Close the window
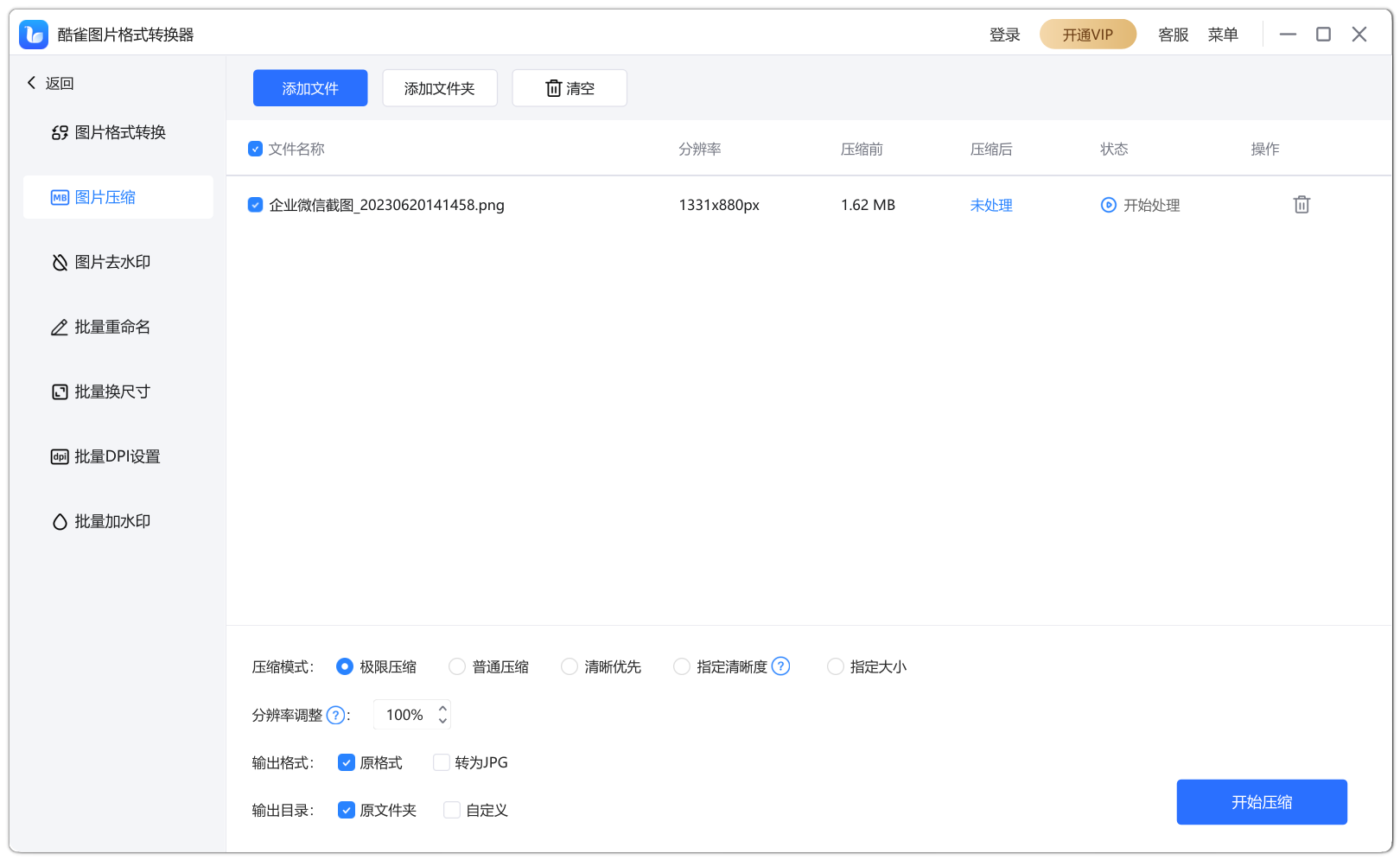 [1359, 35]
